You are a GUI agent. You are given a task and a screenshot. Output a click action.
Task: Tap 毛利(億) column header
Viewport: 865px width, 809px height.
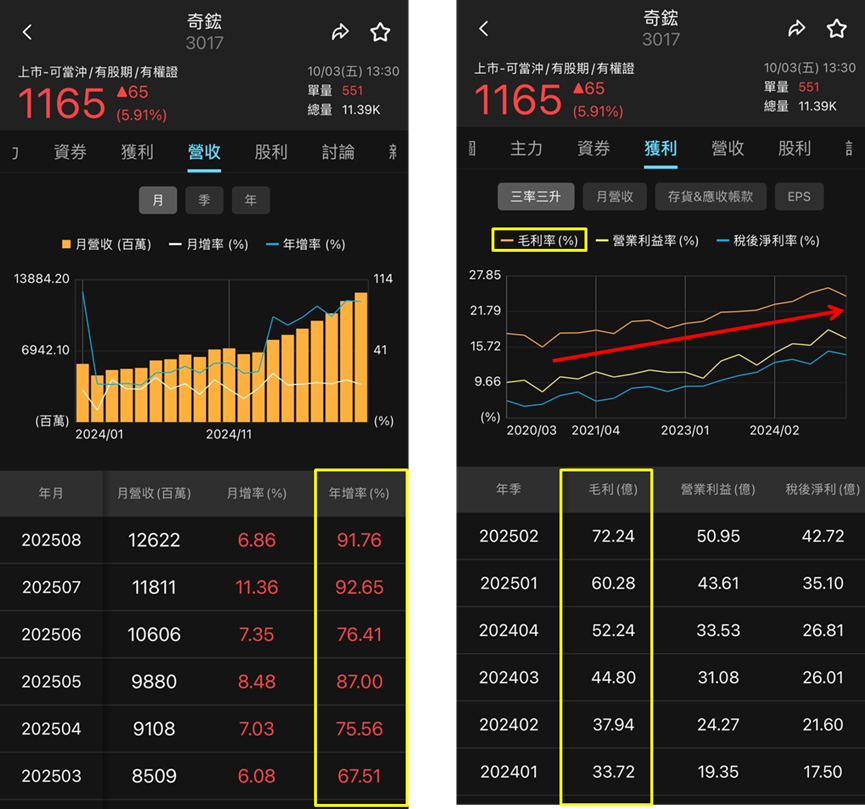pos(613,489)
